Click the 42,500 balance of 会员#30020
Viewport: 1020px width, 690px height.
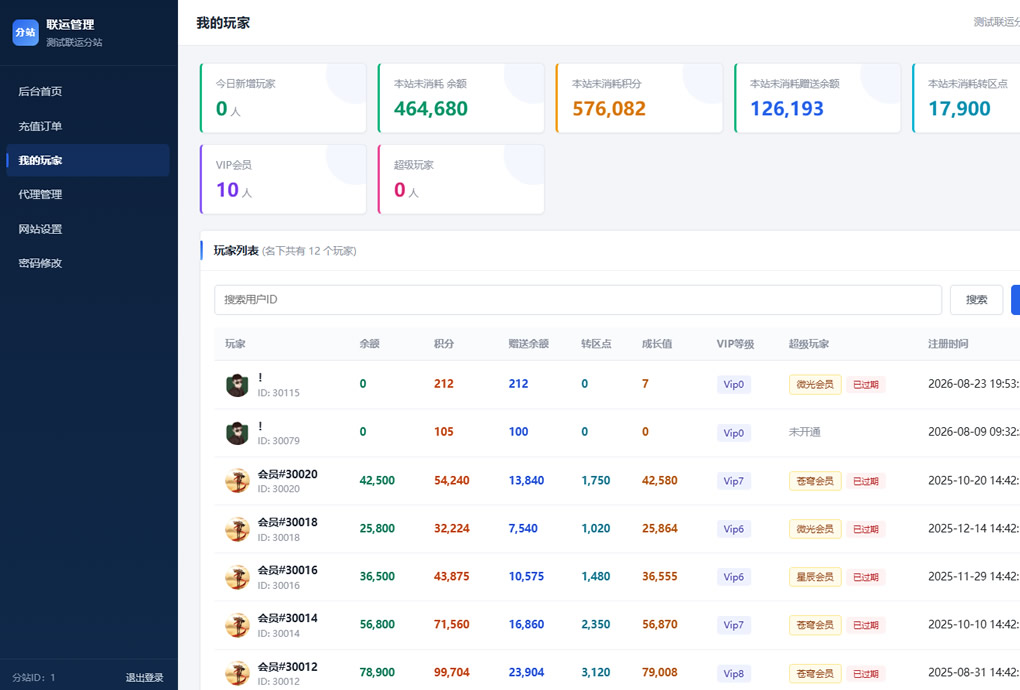377,481
